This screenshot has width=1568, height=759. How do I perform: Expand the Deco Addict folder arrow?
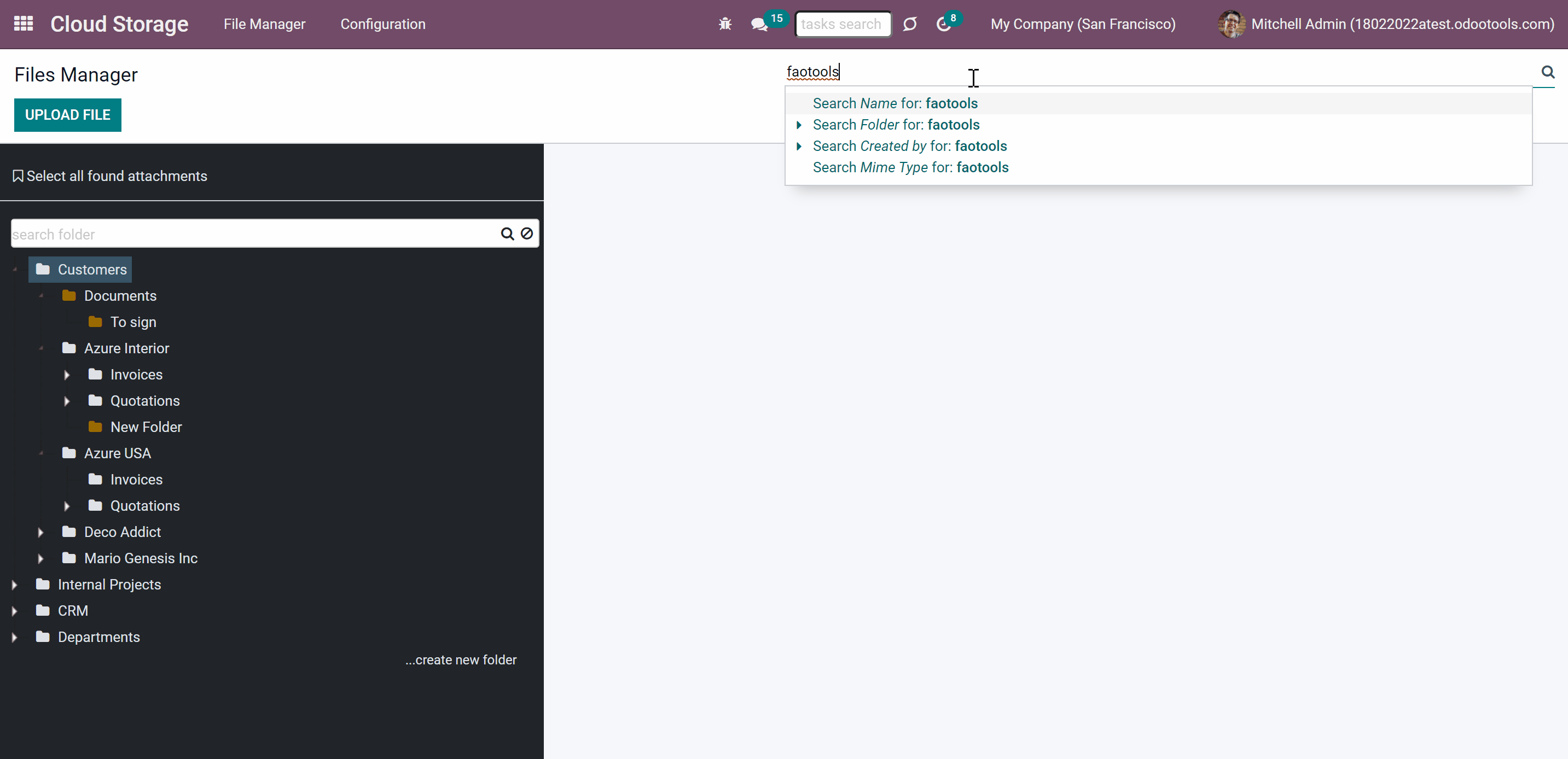pyautogui.click(x=41, y=532)
